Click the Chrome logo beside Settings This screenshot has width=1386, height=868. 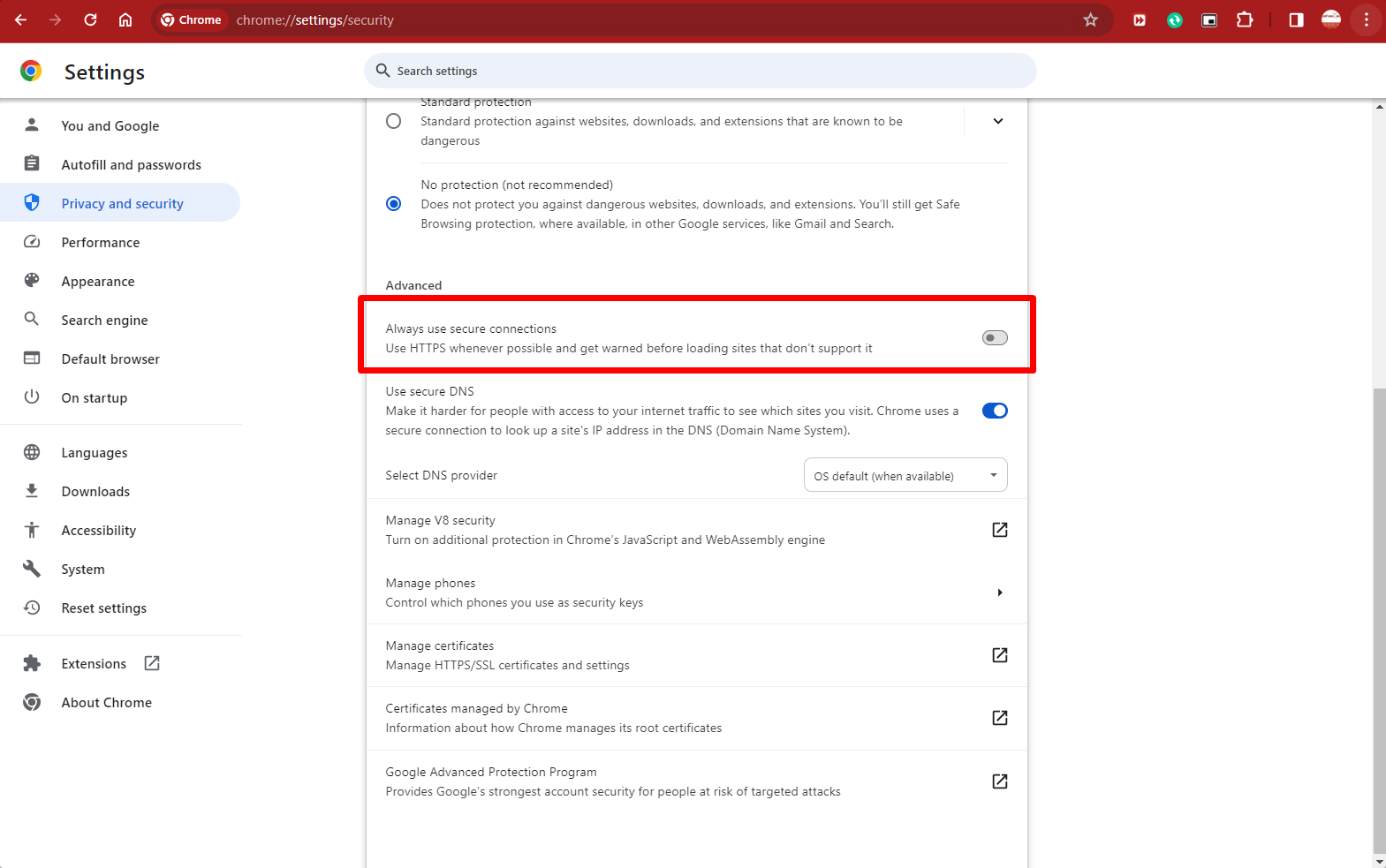click(31, 72)
